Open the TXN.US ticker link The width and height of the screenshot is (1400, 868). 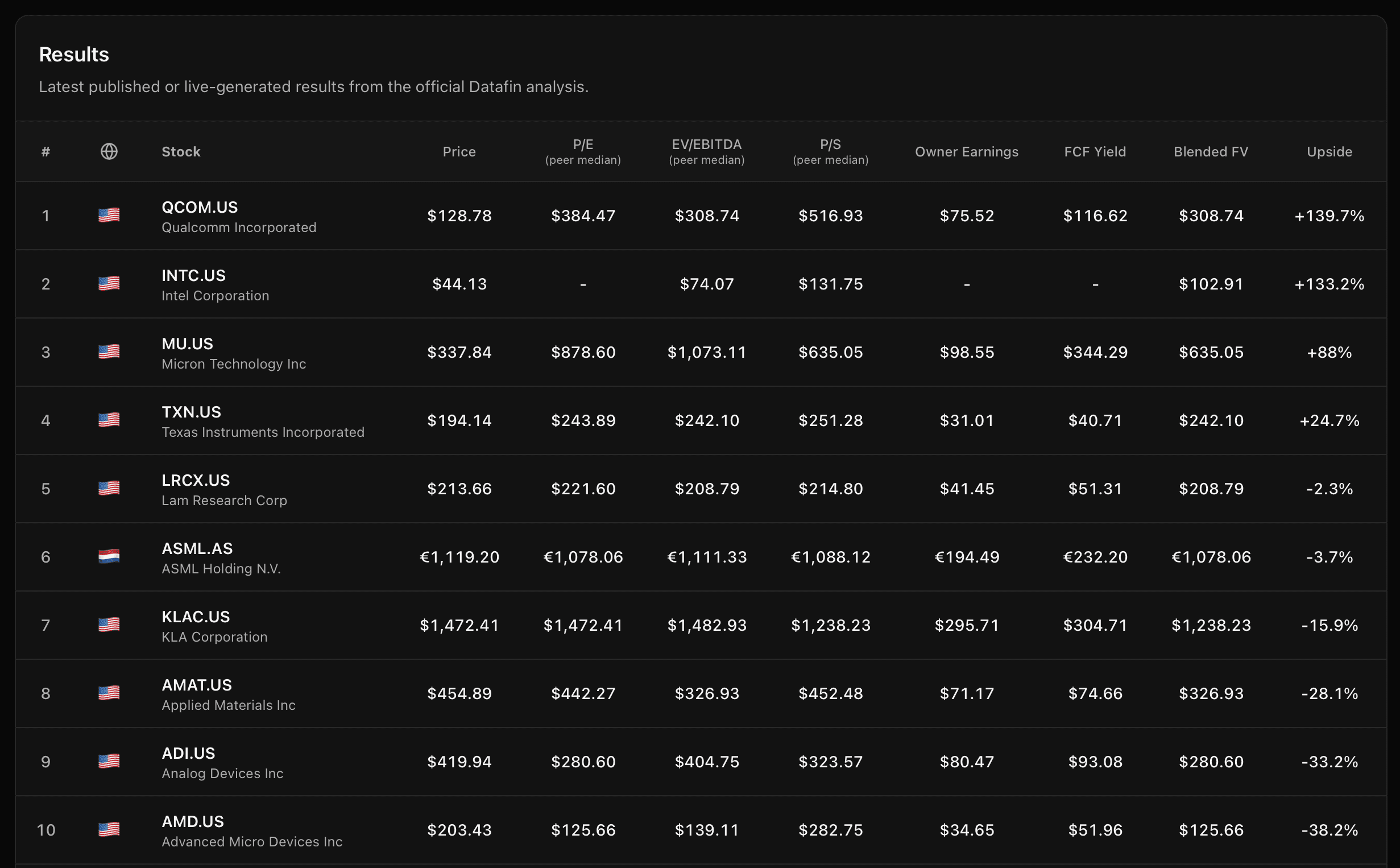coord(192,412)
